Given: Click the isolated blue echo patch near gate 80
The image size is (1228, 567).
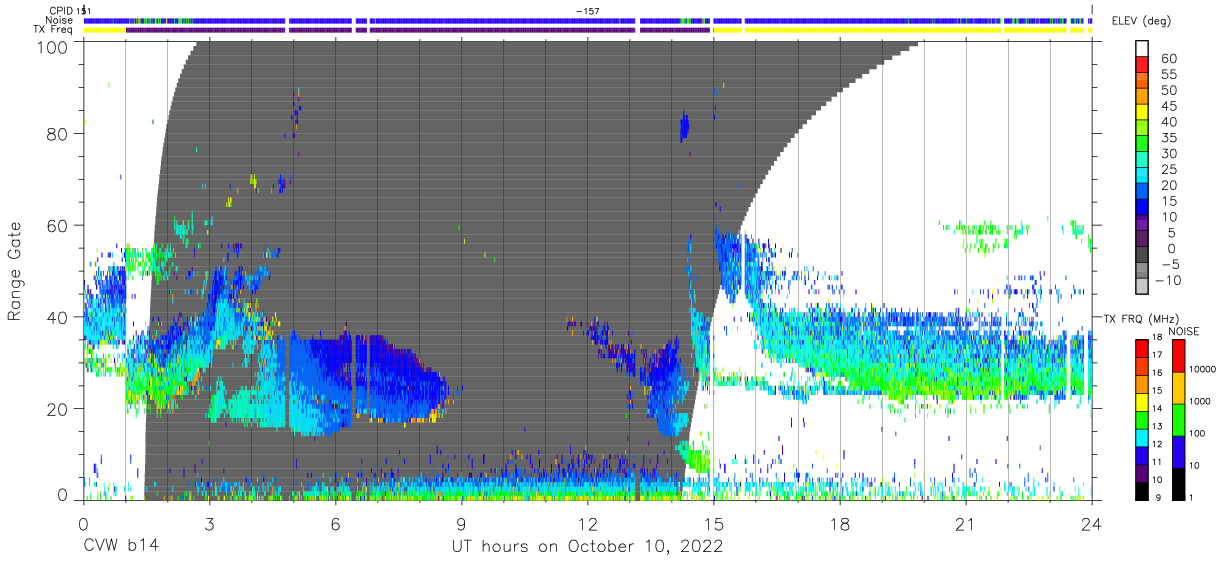Looking at the screenshot, I should [x=685, y=127].
